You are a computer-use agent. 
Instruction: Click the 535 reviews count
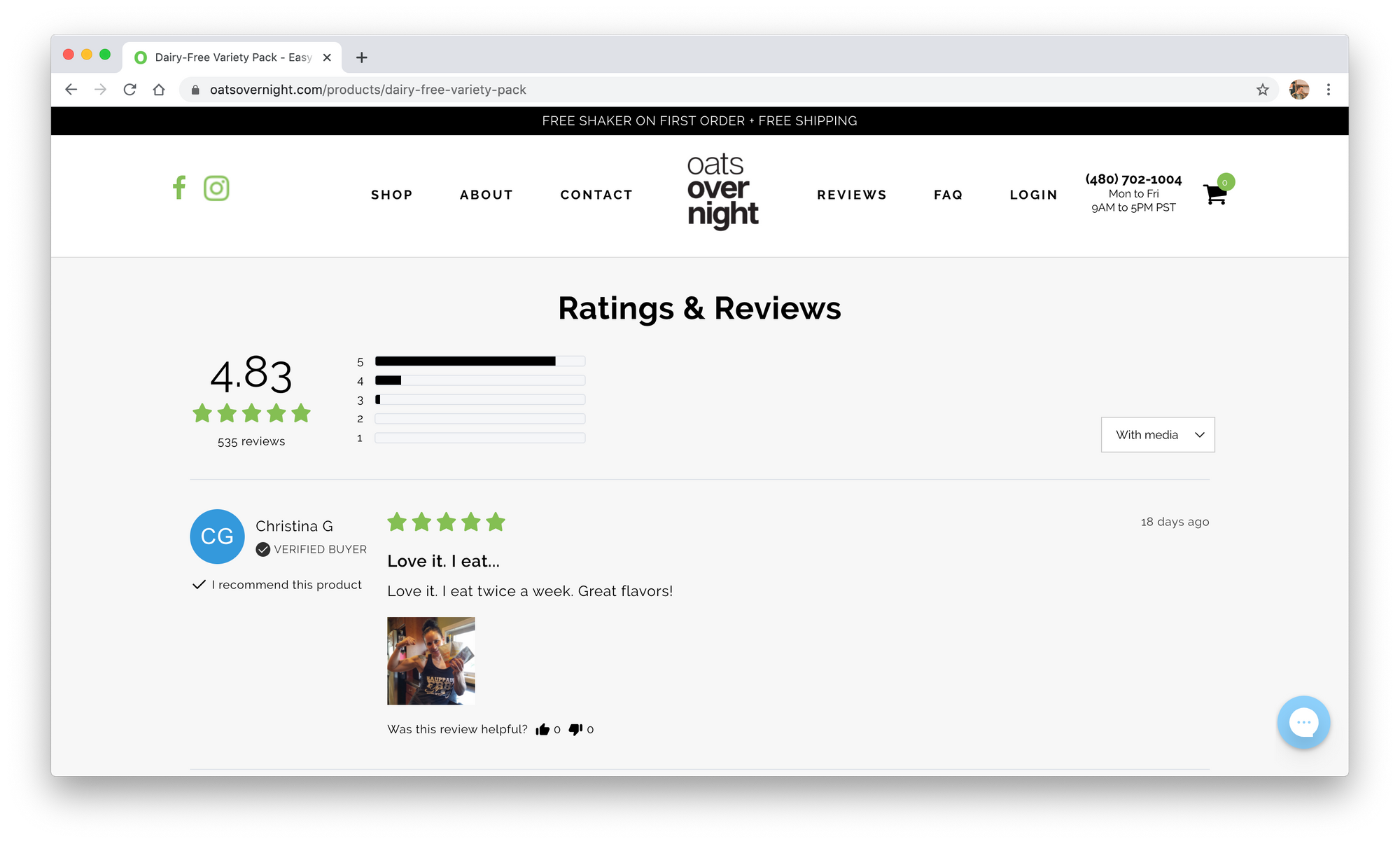pyautogui.click(x=251, y=441)
